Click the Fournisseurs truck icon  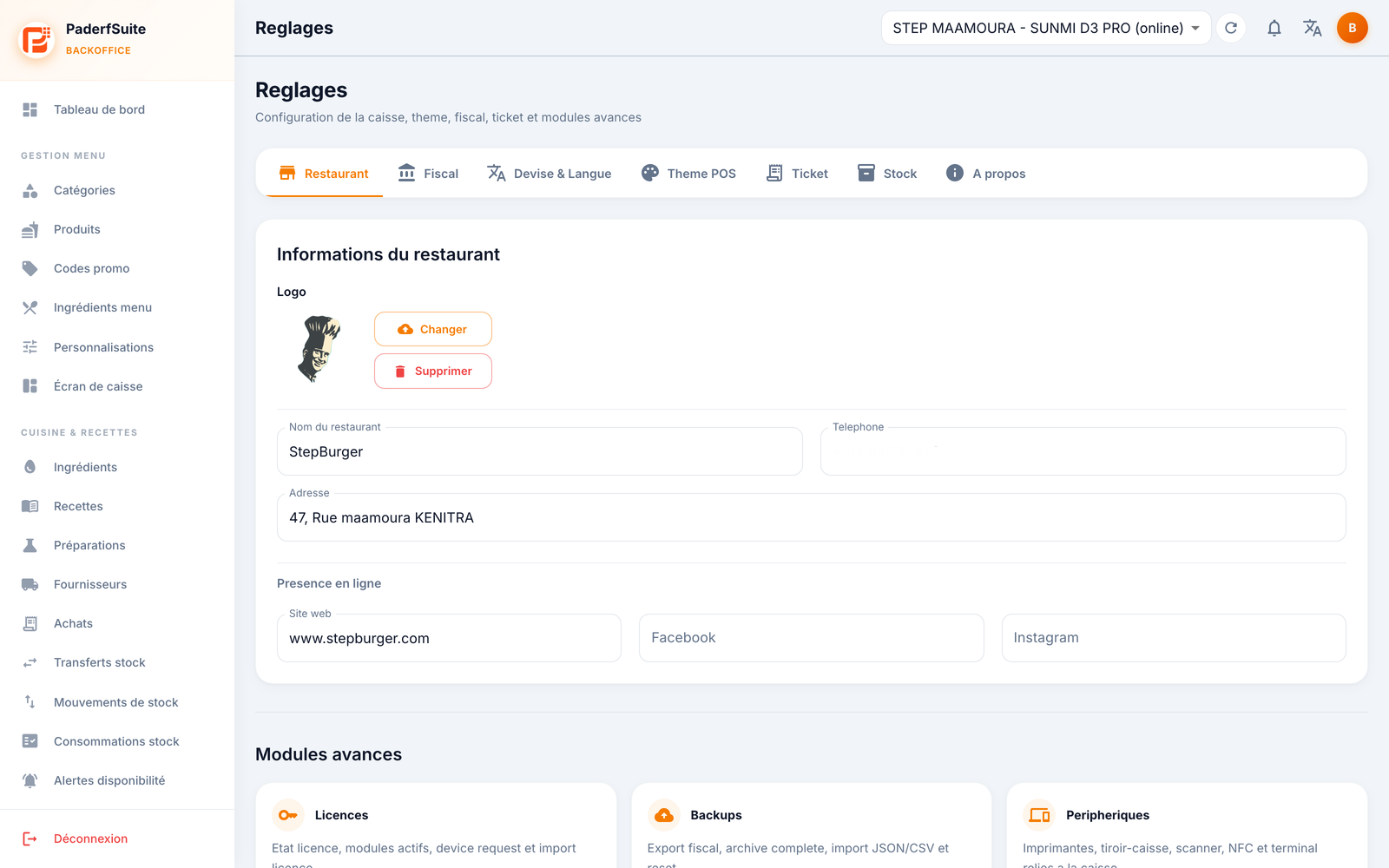pos(30,584)
